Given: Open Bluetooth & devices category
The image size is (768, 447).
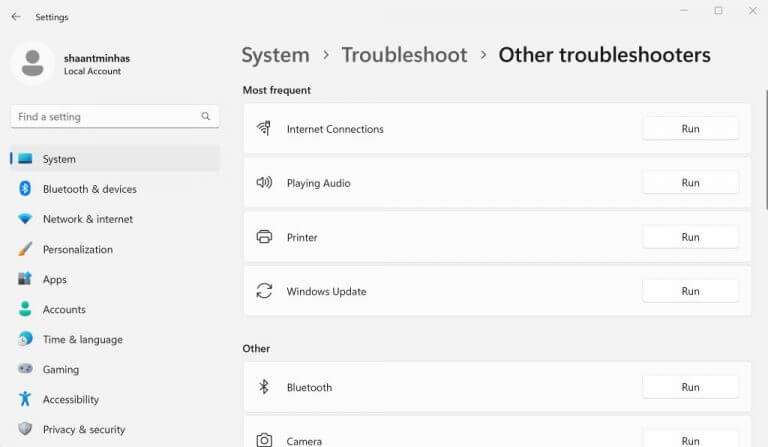Looking at the screenshot, I should (115, 188).
